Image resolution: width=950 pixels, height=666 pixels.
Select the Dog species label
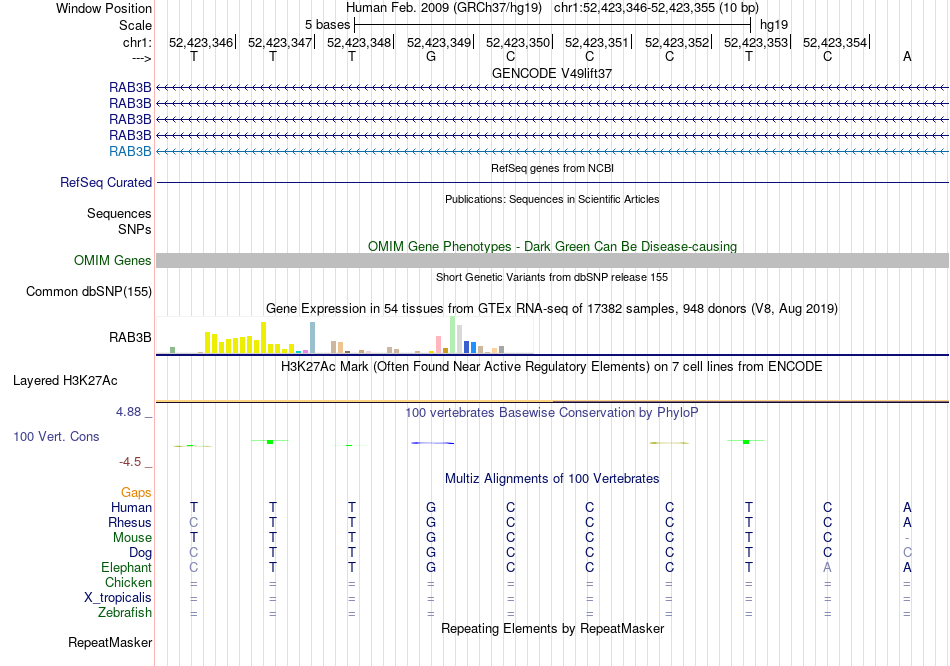pos(141,553)
